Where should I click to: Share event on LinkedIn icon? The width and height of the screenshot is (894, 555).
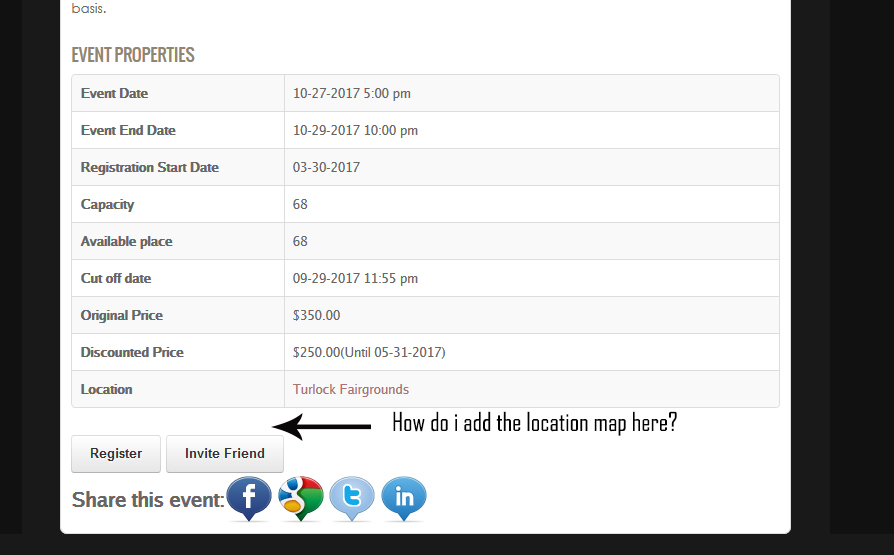(x=404, y=497)
